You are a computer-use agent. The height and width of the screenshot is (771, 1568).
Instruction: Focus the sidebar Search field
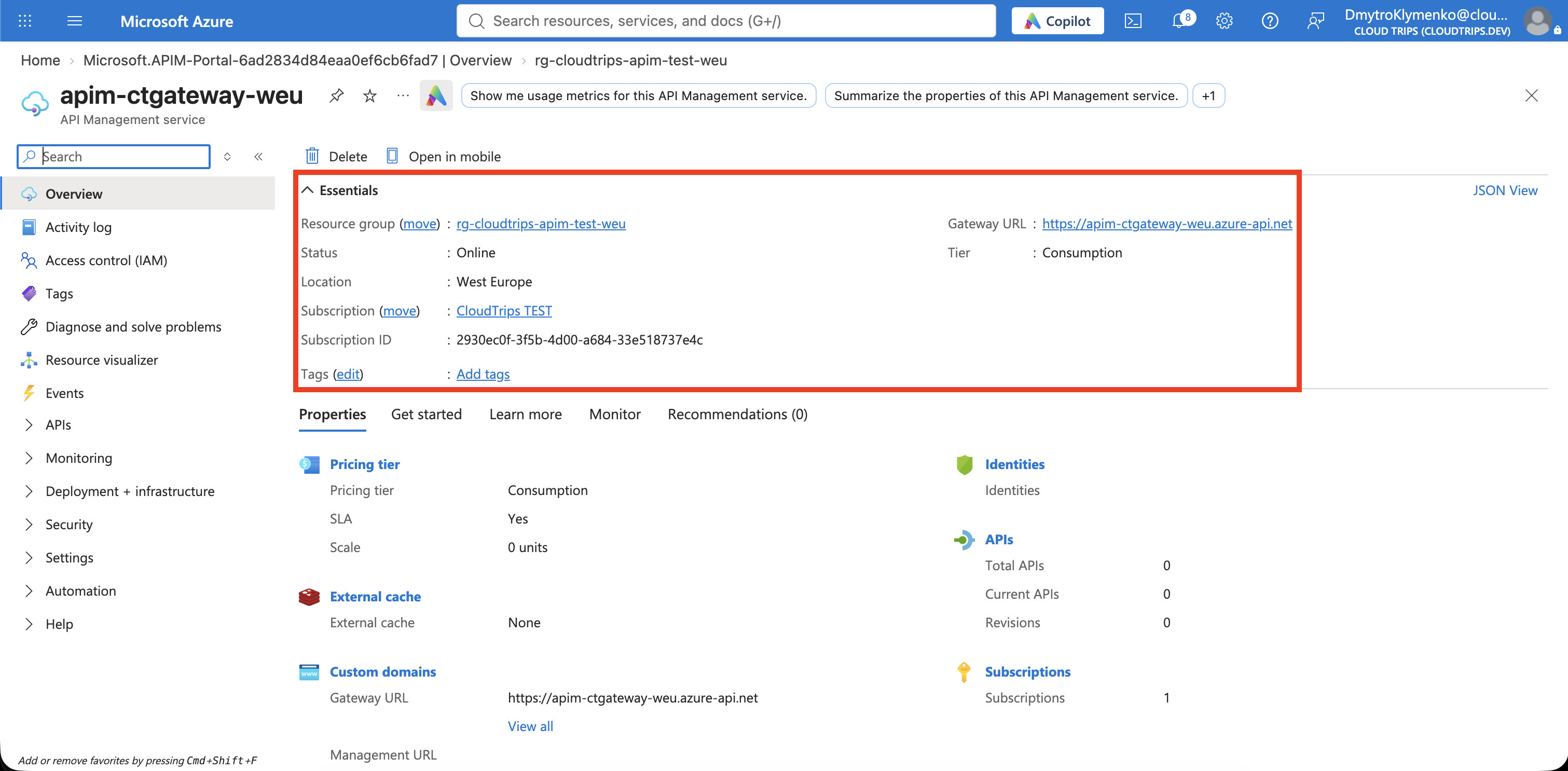tap(114, 156)
